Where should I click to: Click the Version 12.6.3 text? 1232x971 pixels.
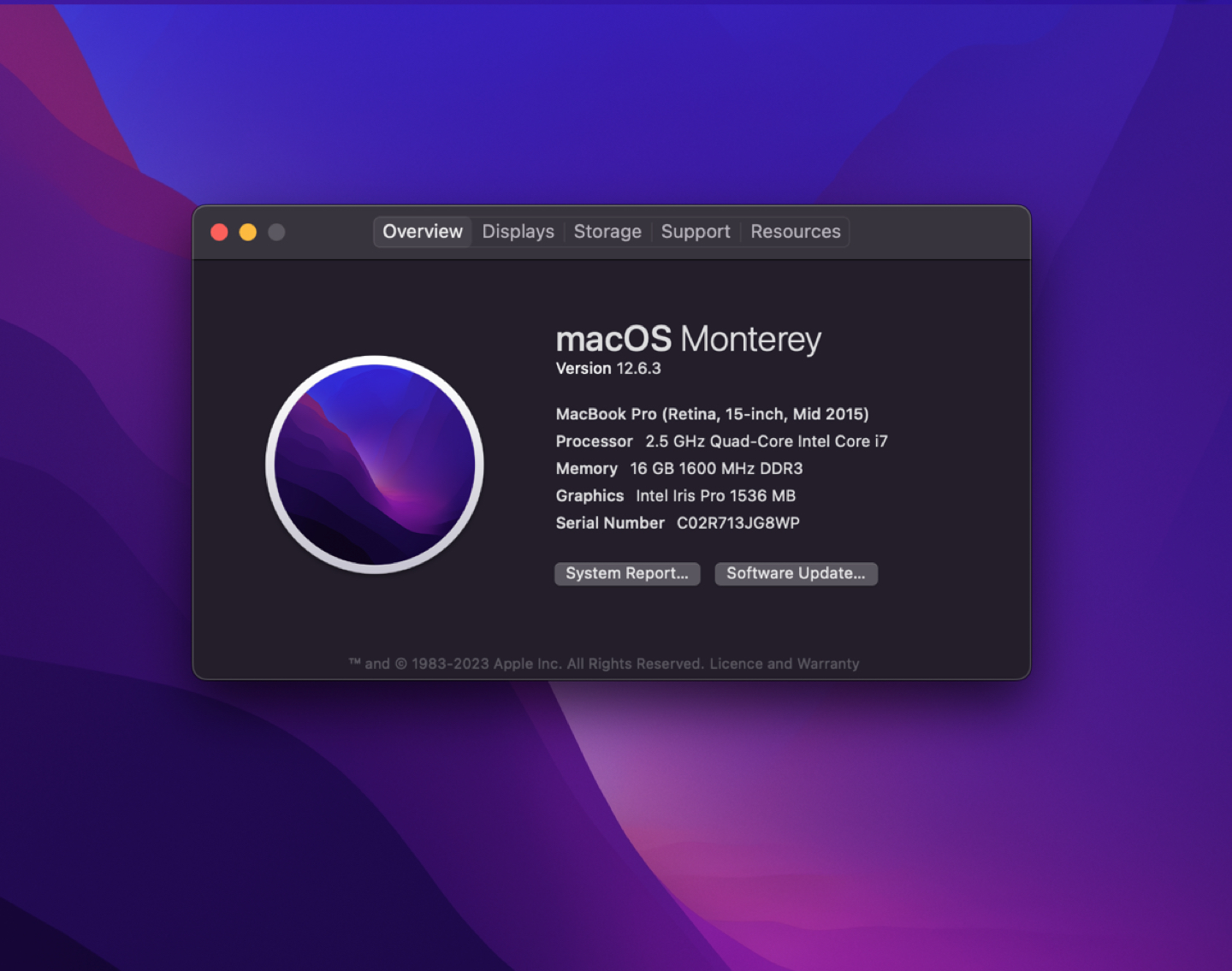coord(608,369)
